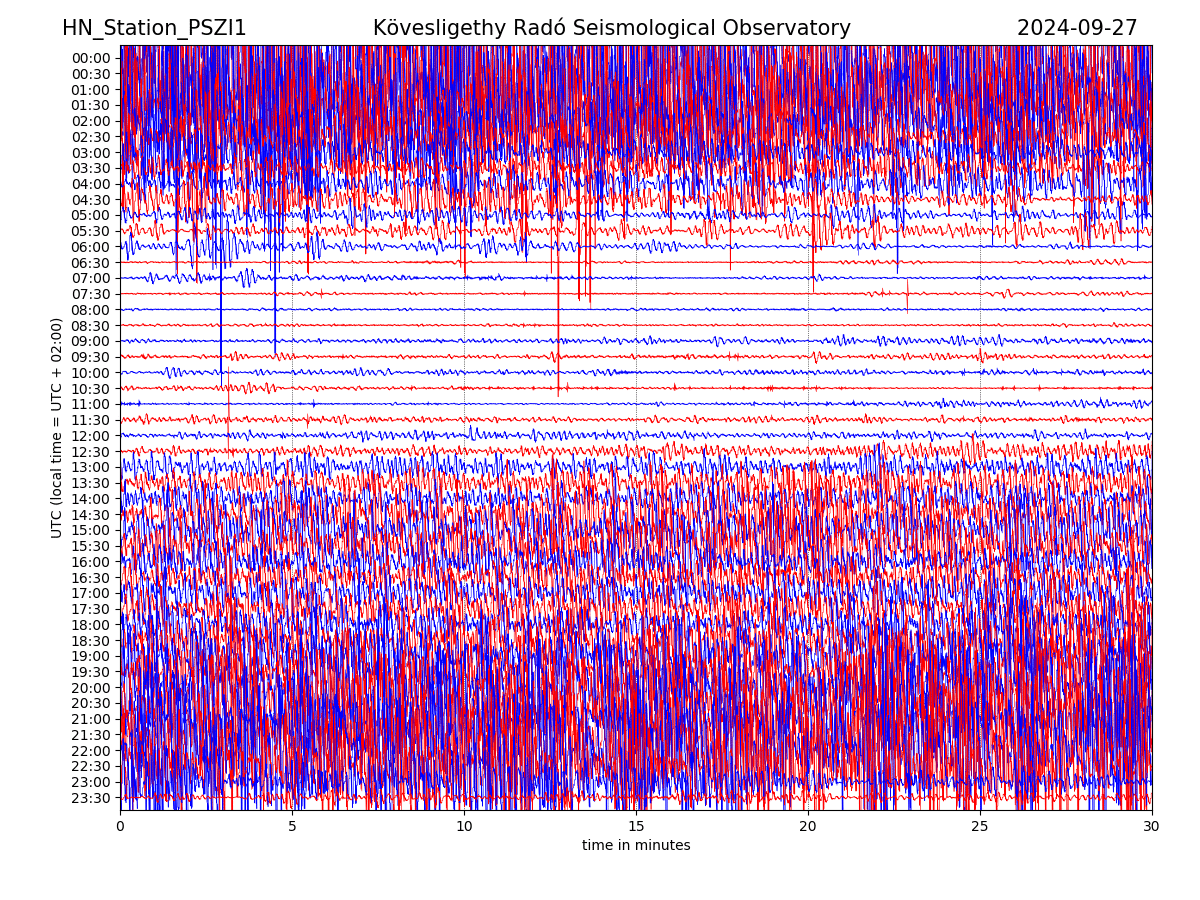This screenshot has width=1200, height=900.
Task: Select the 15:30 time row label
Action: point(91,546)
